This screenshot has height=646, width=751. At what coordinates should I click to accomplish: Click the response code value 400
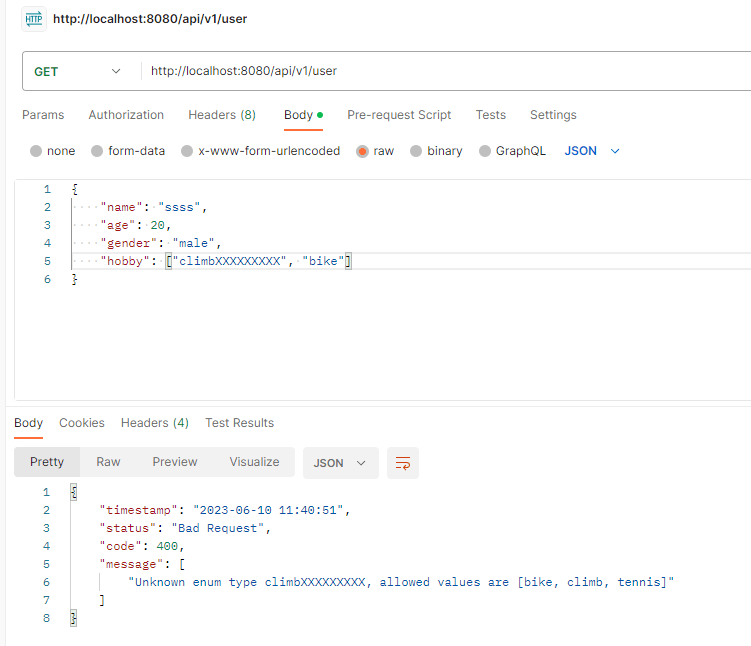(x=167, y=546)
